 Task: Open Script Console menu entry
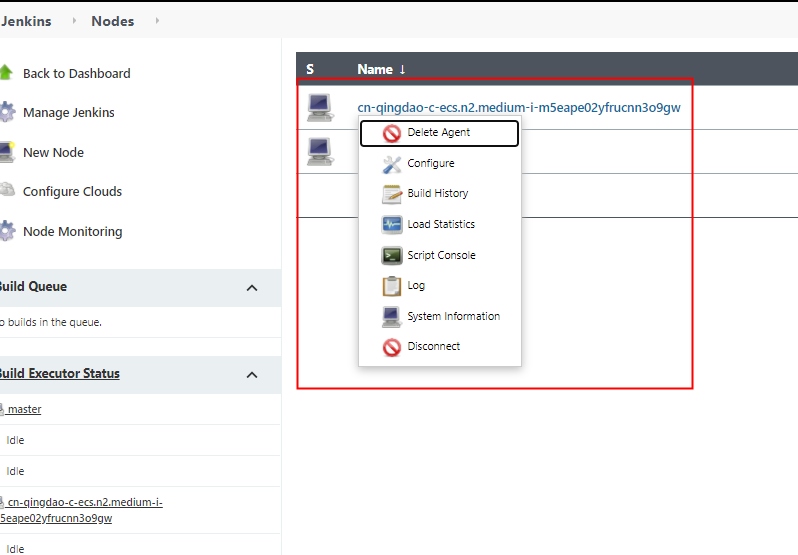click(x=439, y=255)
